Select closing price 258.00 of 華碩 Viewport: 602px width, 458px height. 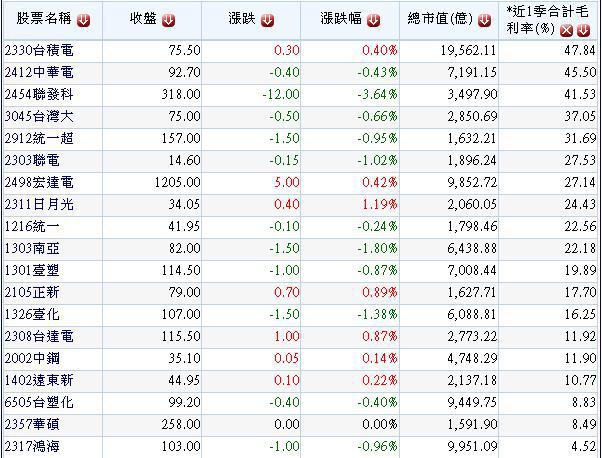(181, 424)
